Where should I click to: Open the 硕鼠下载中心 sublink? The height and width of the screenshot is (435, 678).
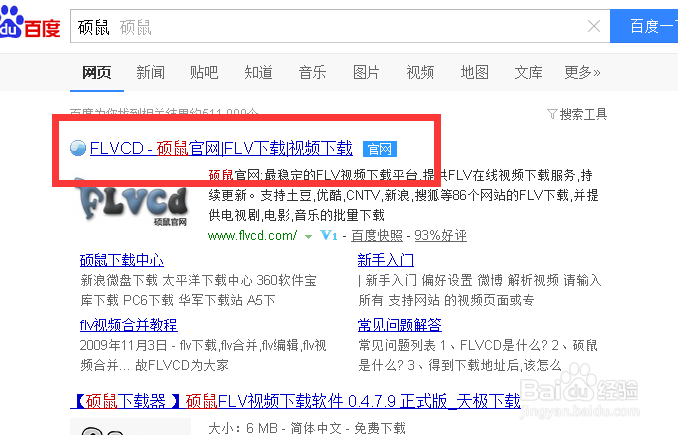(x=122, y=260)
